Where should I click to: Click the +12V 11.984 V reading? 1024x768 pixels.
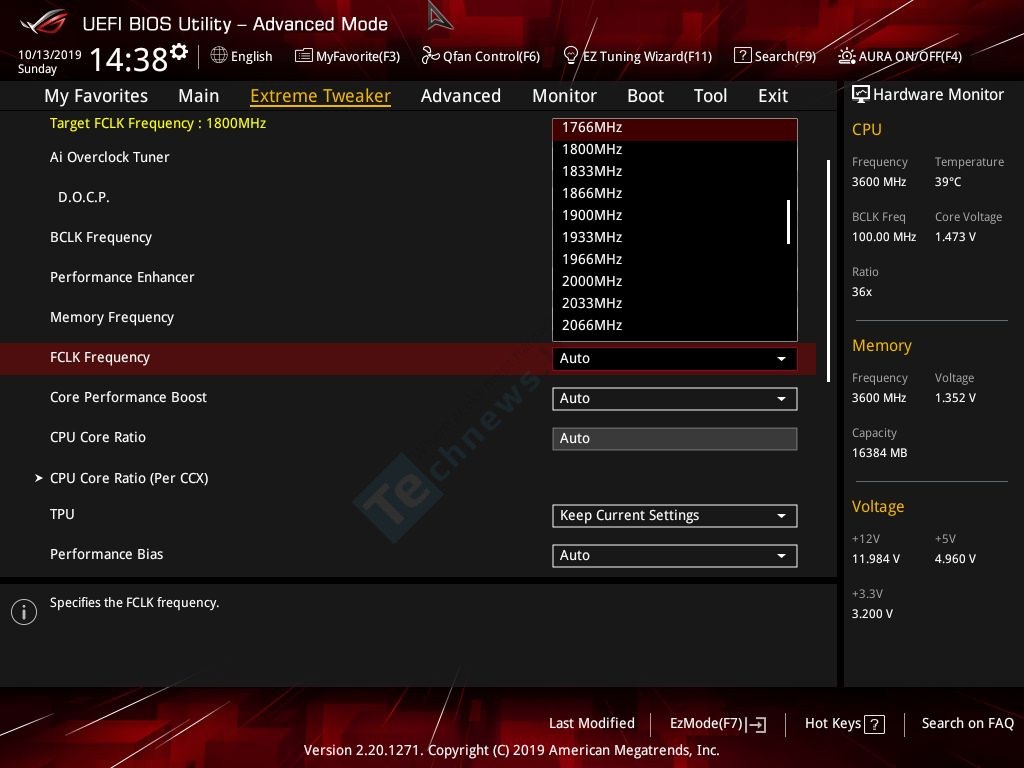[x=876, y=559]
